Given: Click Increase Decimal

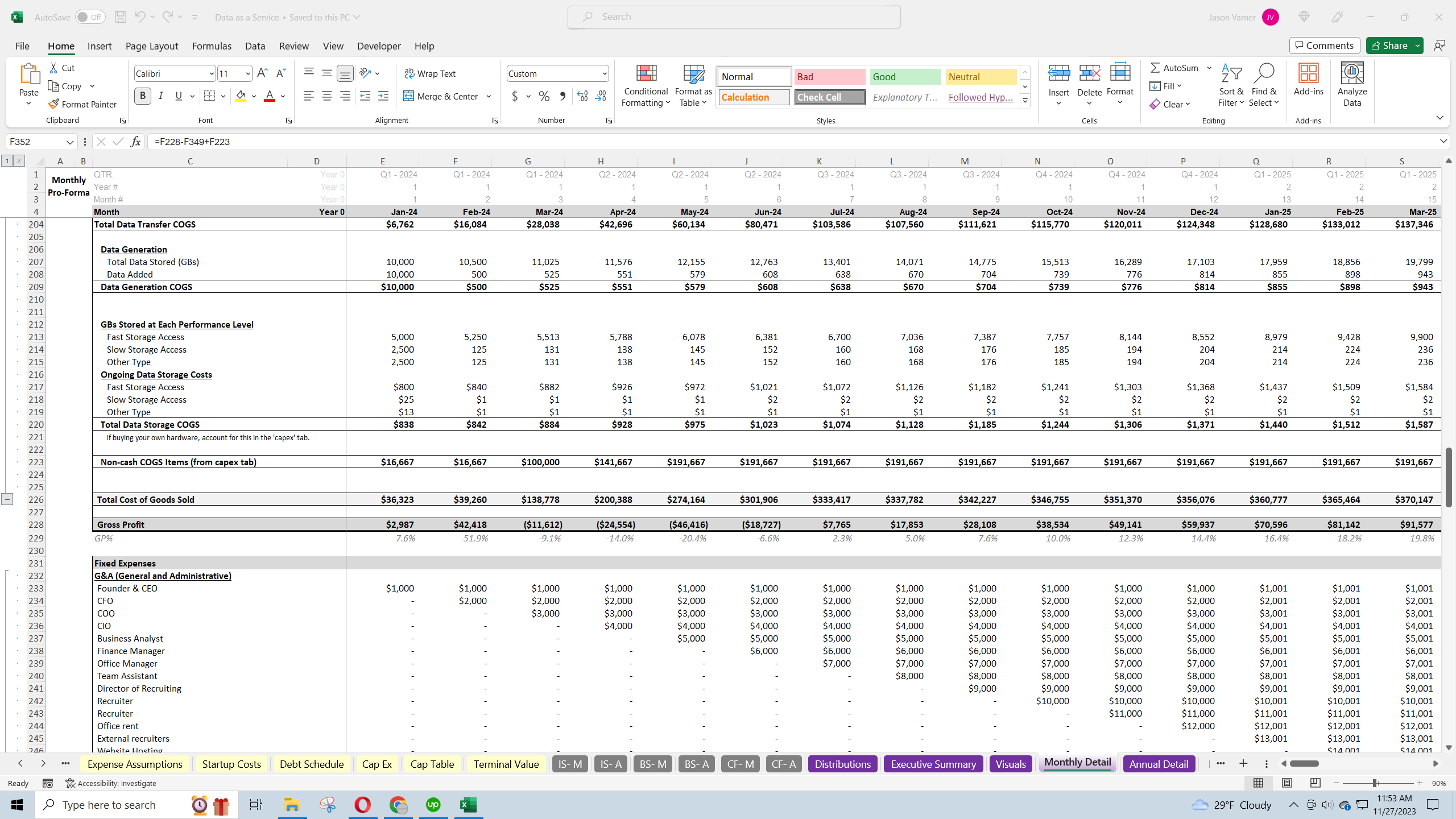Looking at the screenshot, I should coord(581,96).
